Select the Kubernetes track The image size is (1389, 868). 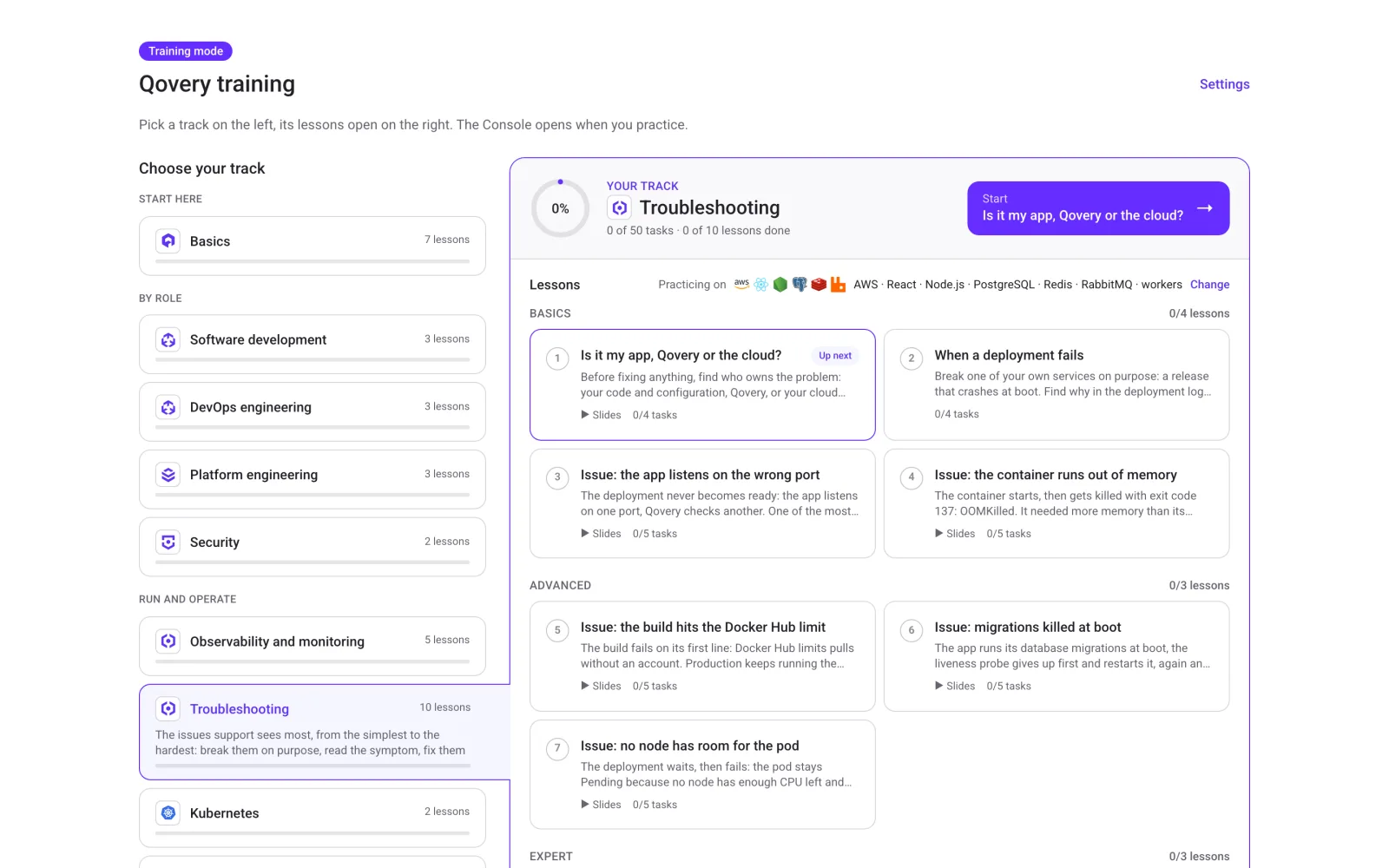tap(313, 818)
